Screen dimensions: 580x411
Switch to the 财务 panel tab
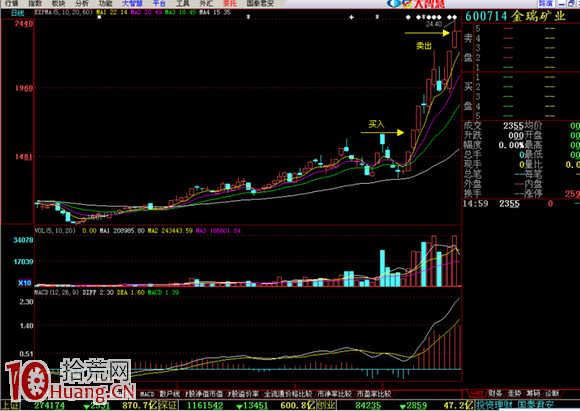pyautogui.click(x=495, y=394)
